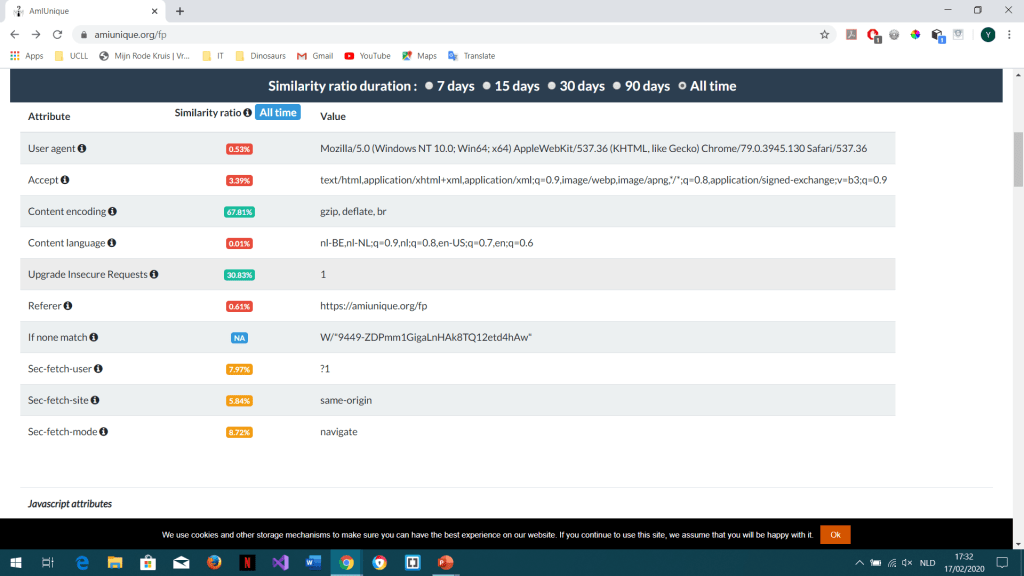Image resolution: width=1024 pixels, height=576 pixels.
Task: Choose the 90 days duration option
Action: tap(616, 86)
